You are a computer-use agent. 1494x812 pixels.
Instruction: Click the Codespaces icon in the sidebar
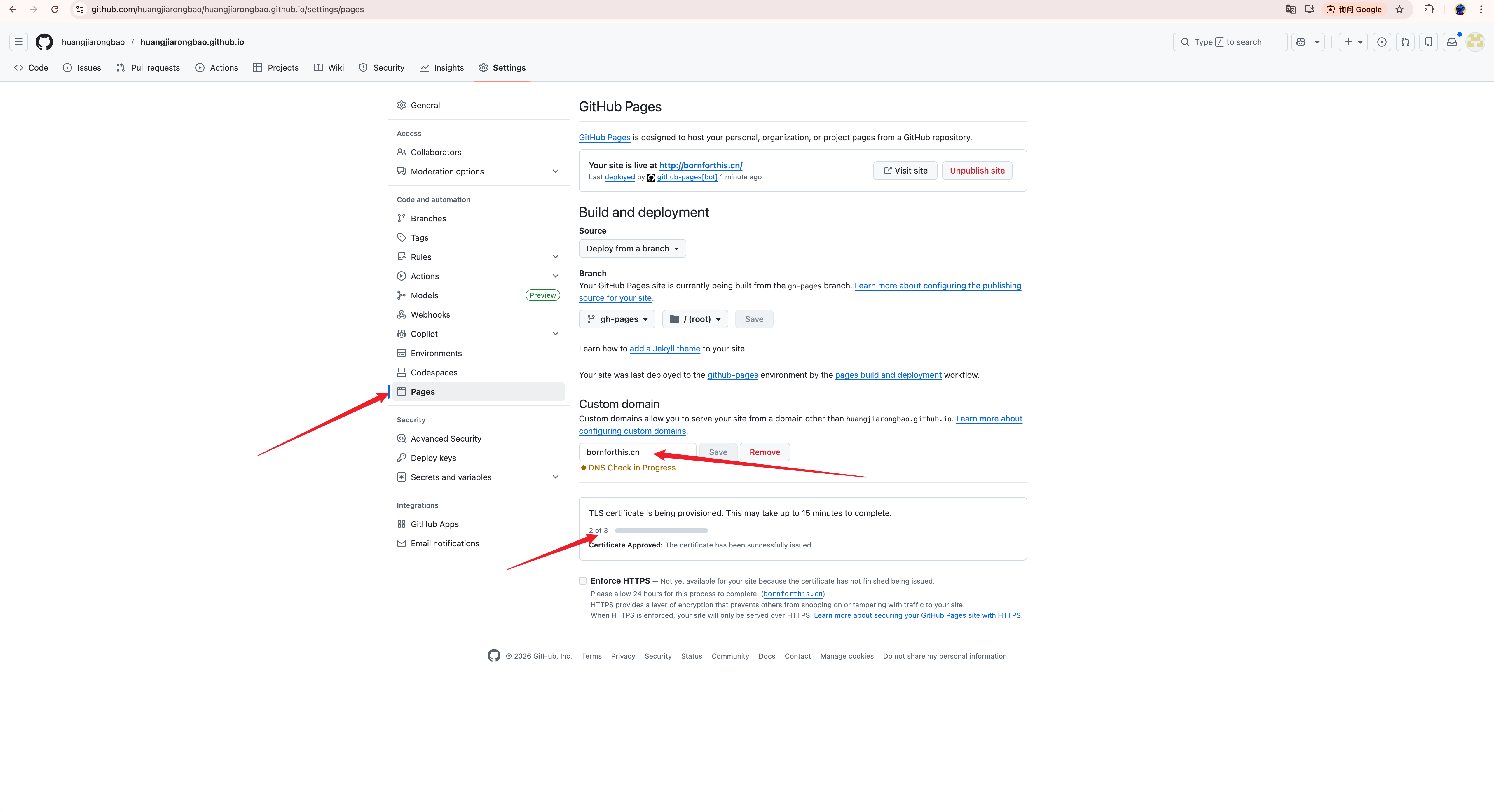401,372
